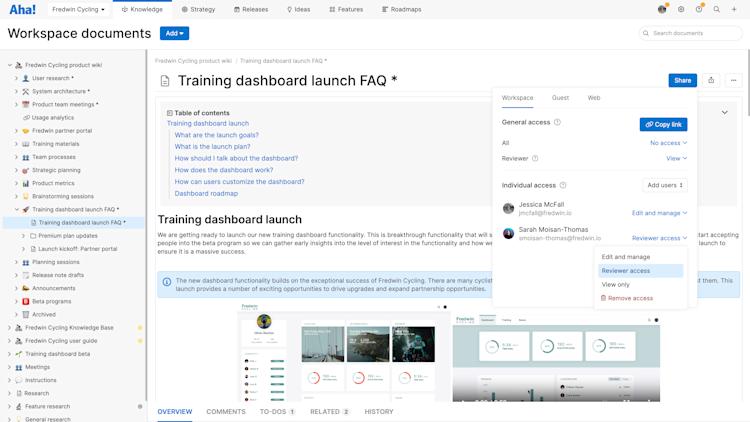Image resolution: width=750 pixels, height=422 pixels.
Task: Click the Copy link button
Action: pyautogui.click(x=663, y=124)
